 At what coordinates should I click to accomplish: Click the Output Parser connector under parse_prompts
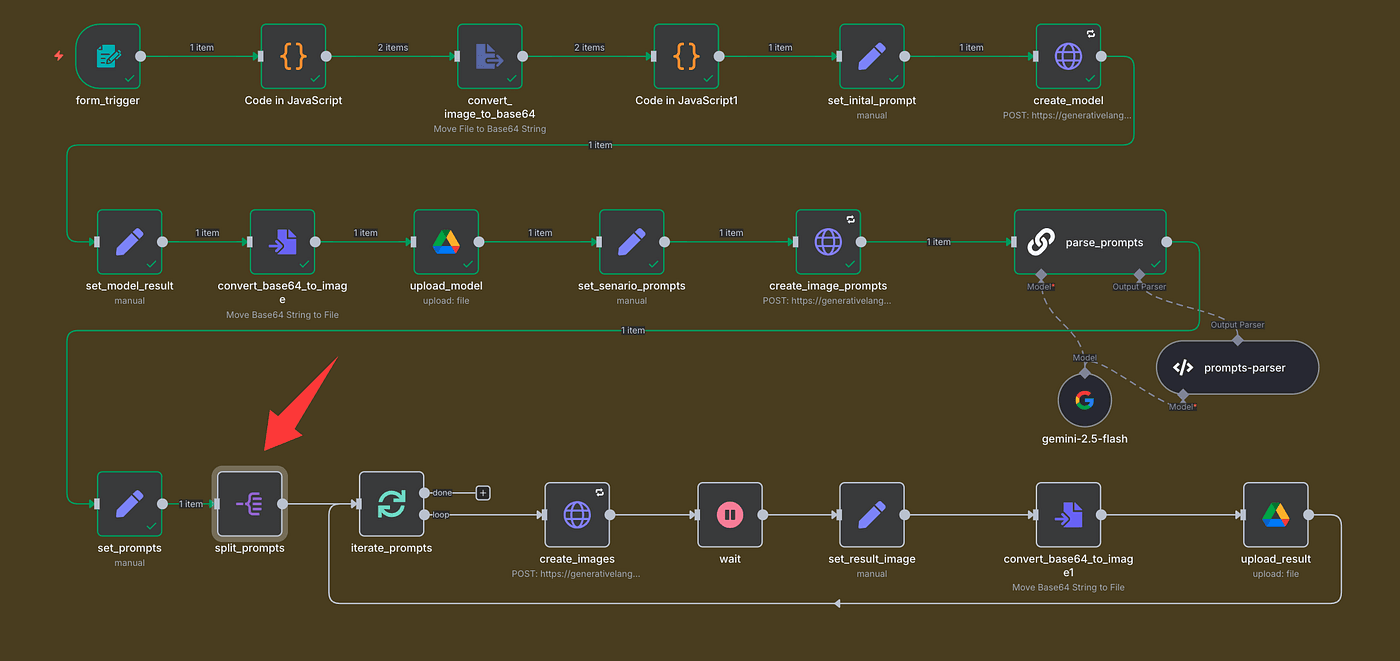1139,275
